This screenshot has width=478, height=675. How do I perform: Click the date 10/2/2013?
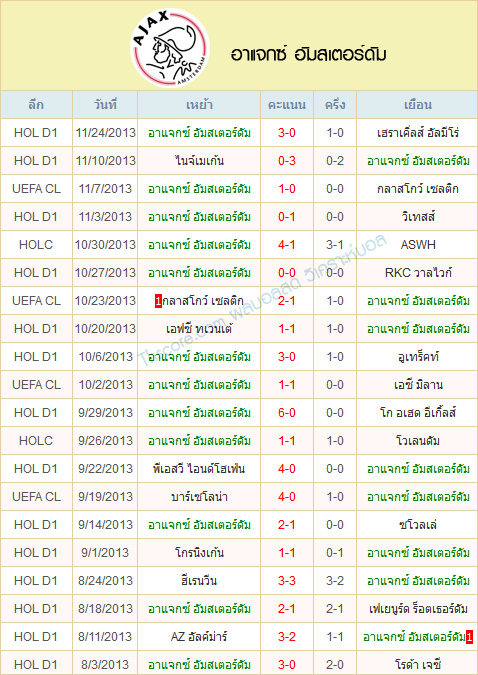click(105, 384)
